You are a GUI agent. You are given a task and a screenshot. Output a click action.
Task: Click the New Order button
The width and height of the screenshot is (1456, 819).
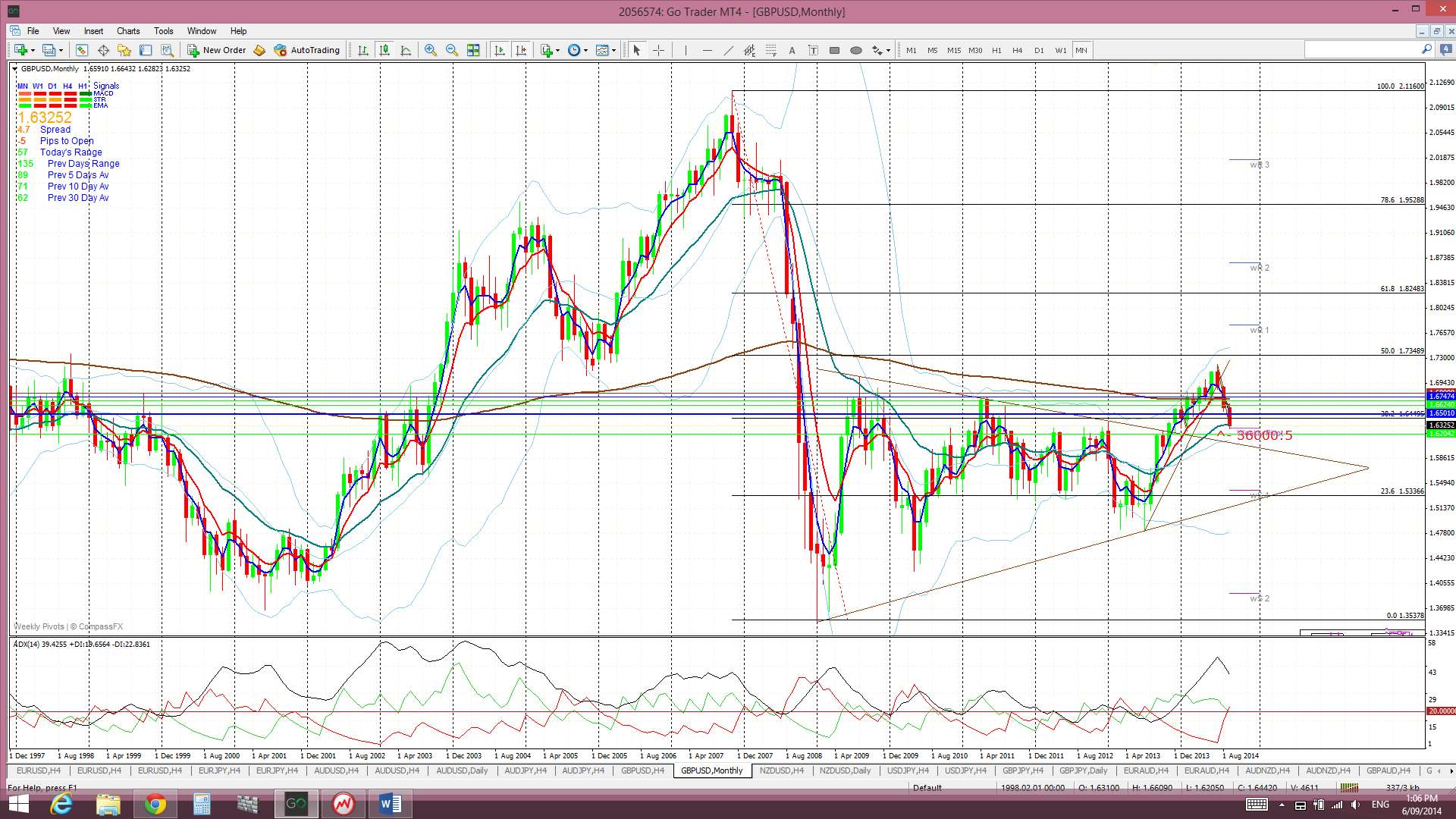click(216, 50)
